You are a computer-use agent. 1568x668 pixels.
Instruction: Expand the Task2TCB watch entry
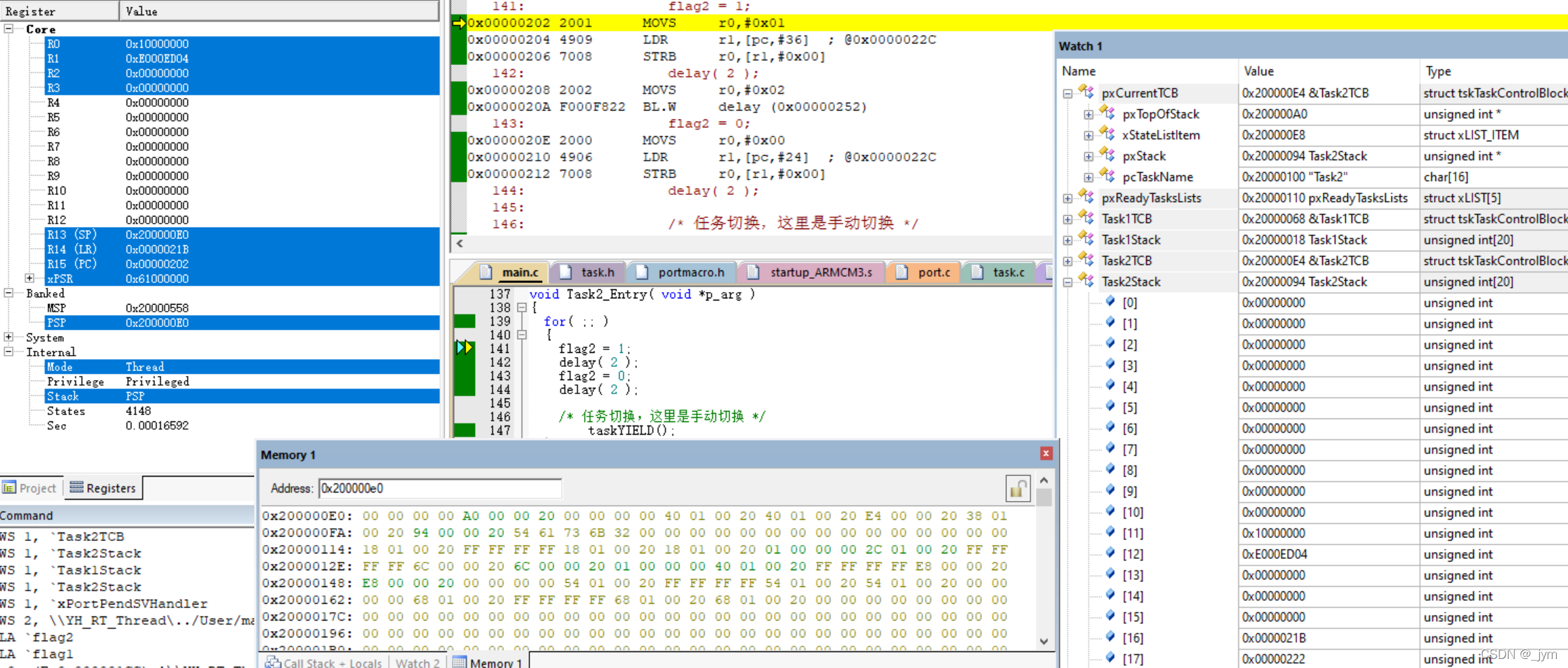(x=1067, y=261)
